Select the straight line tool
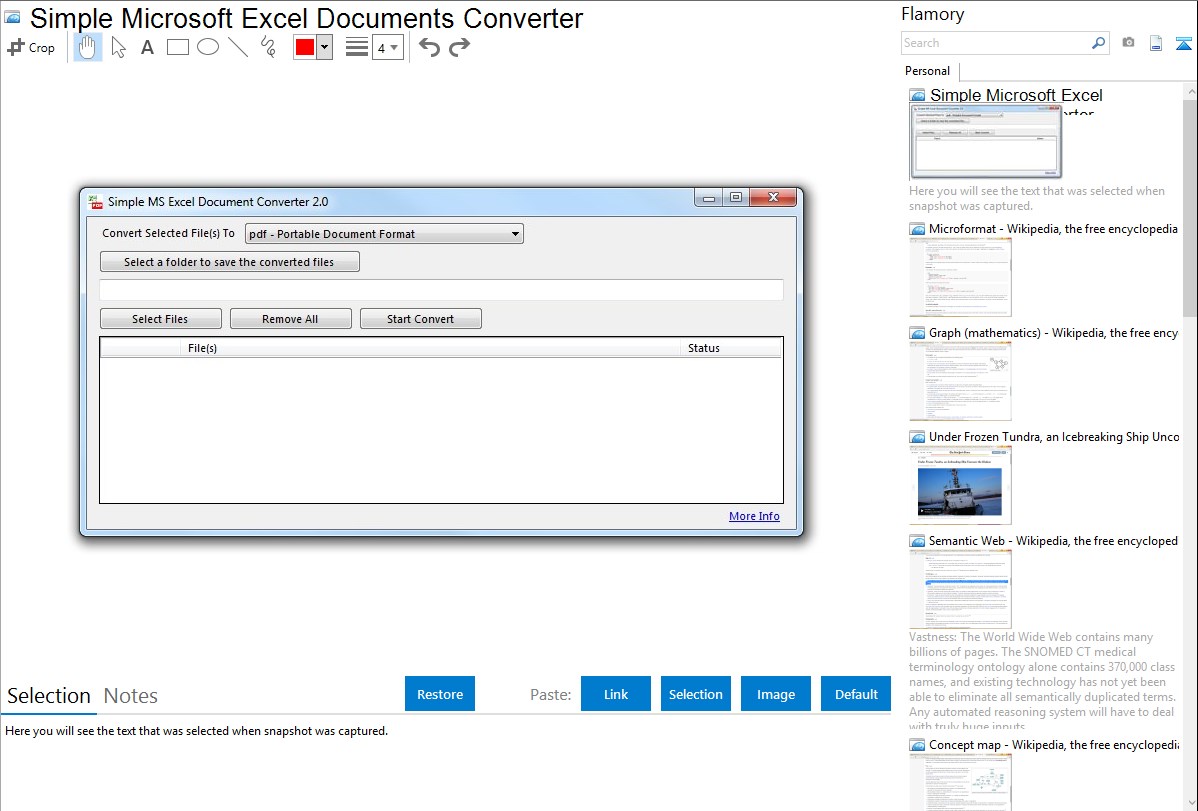The image size is (1198, 811). [x=238, y=47]
